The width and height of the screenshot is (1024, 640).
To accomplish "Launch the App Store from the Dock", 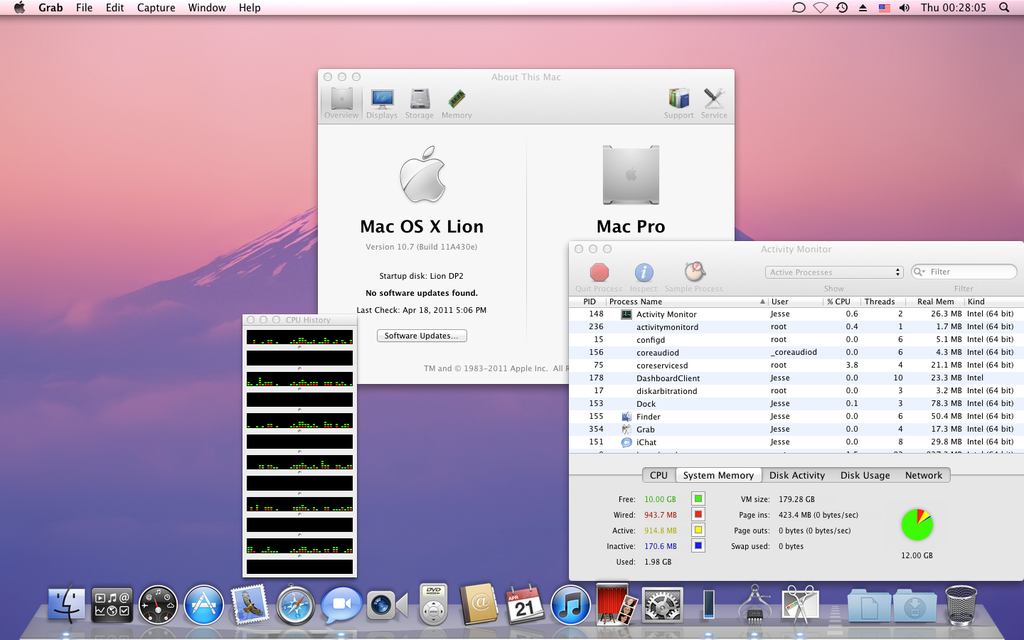I will 204,604.
